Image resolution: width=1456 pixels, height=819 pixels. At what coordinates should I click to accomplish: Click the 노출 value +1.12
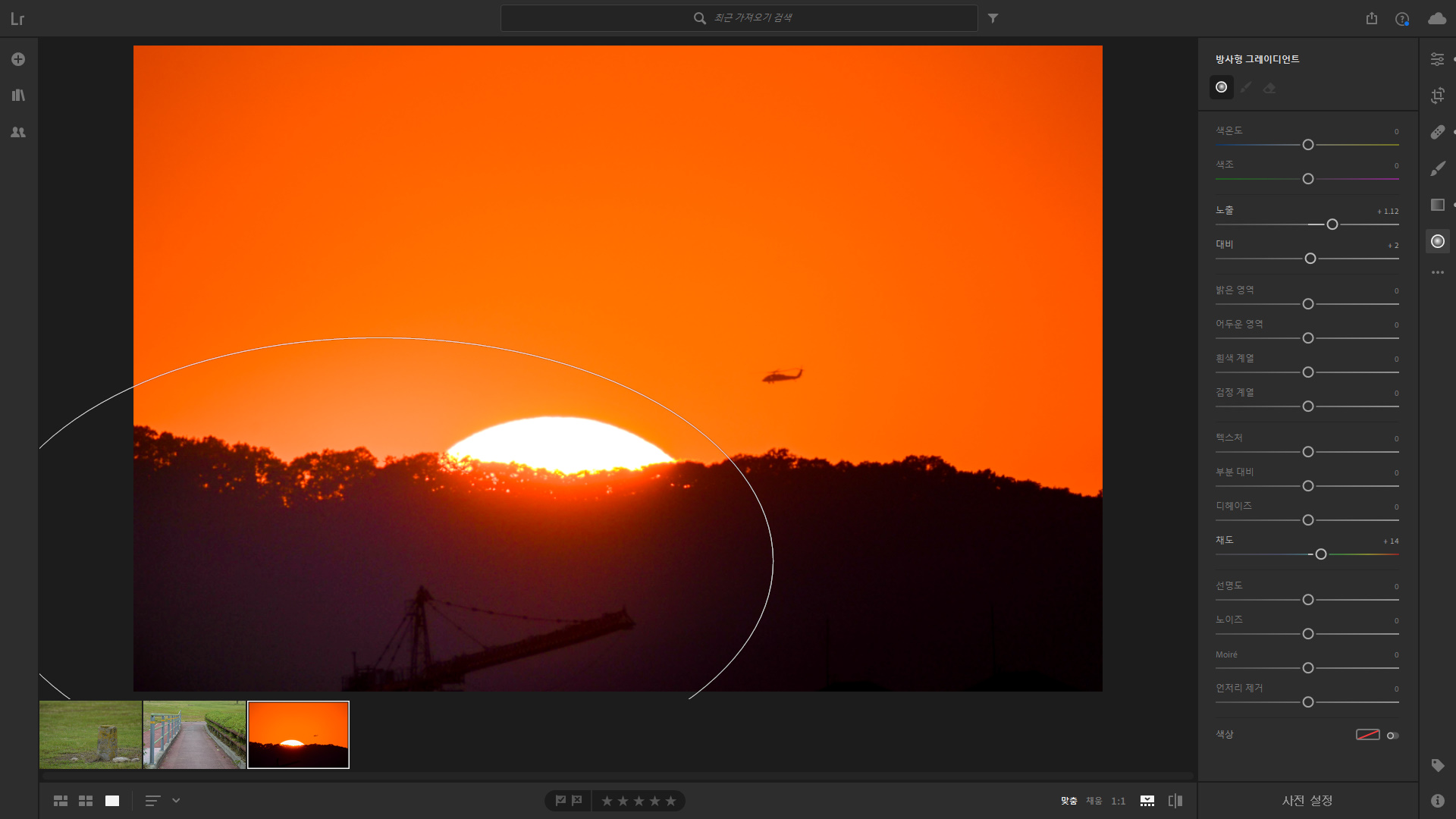[x=1388, y=212]
